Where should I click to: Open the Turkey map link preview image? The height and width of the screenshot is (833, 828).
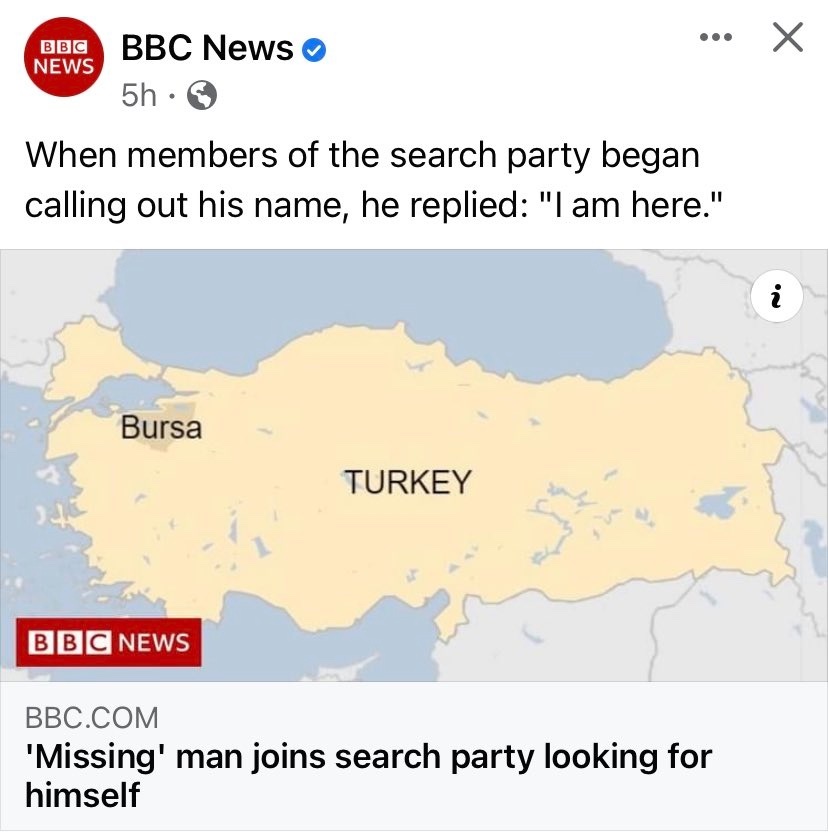[414, 465]
